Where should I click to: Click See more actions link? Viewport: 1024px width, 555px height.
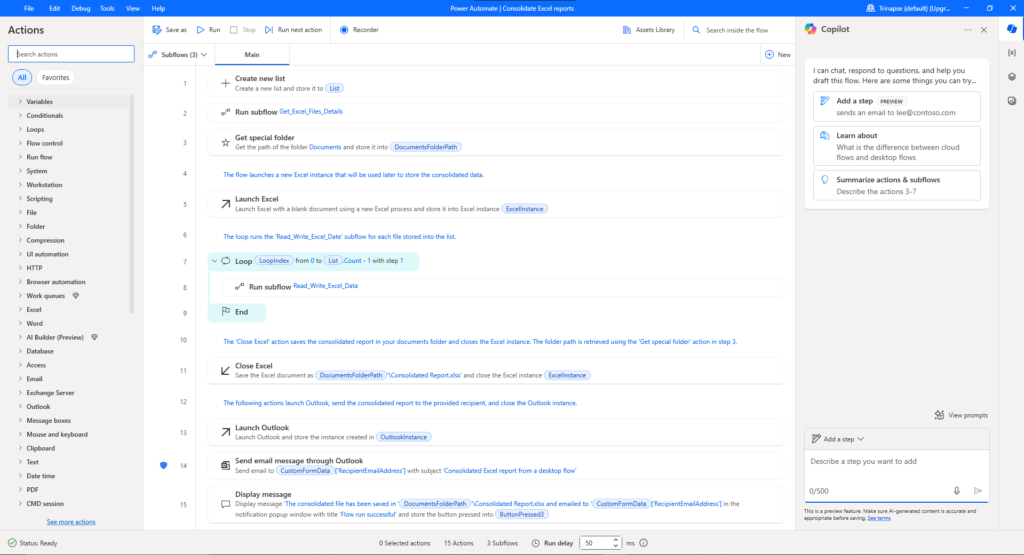71,522
